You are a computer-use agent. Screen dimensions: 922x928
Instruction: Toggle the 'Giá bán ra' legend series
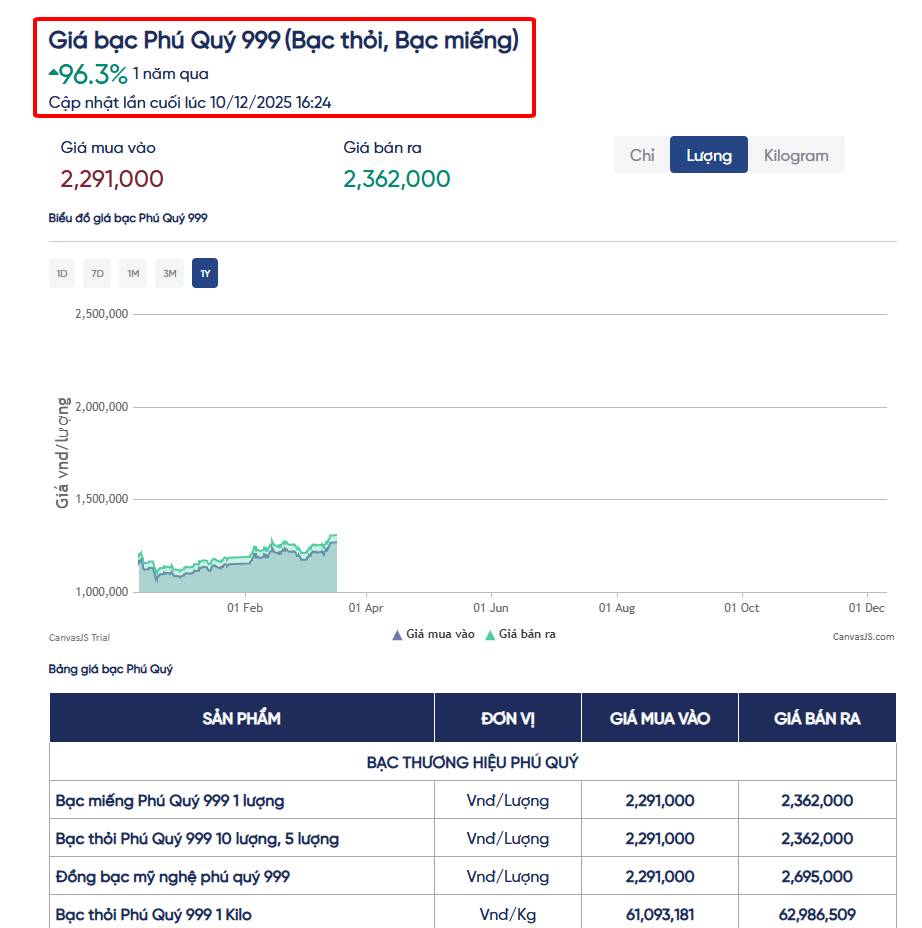pos(521,633)
